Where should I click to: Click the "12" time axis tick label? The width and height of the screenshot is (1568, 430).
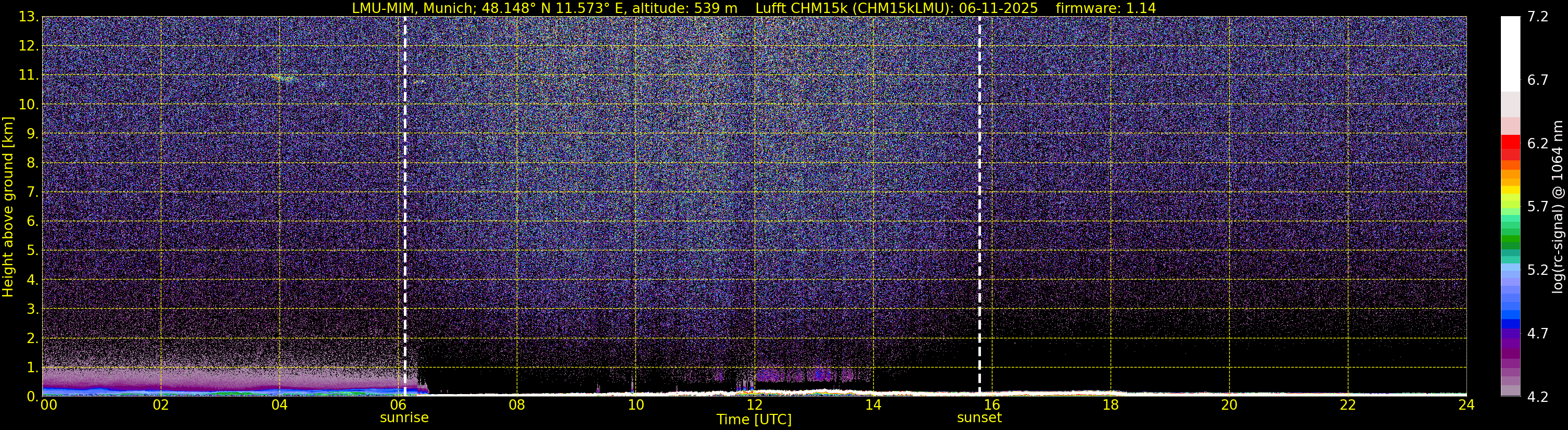click(754, 405)
